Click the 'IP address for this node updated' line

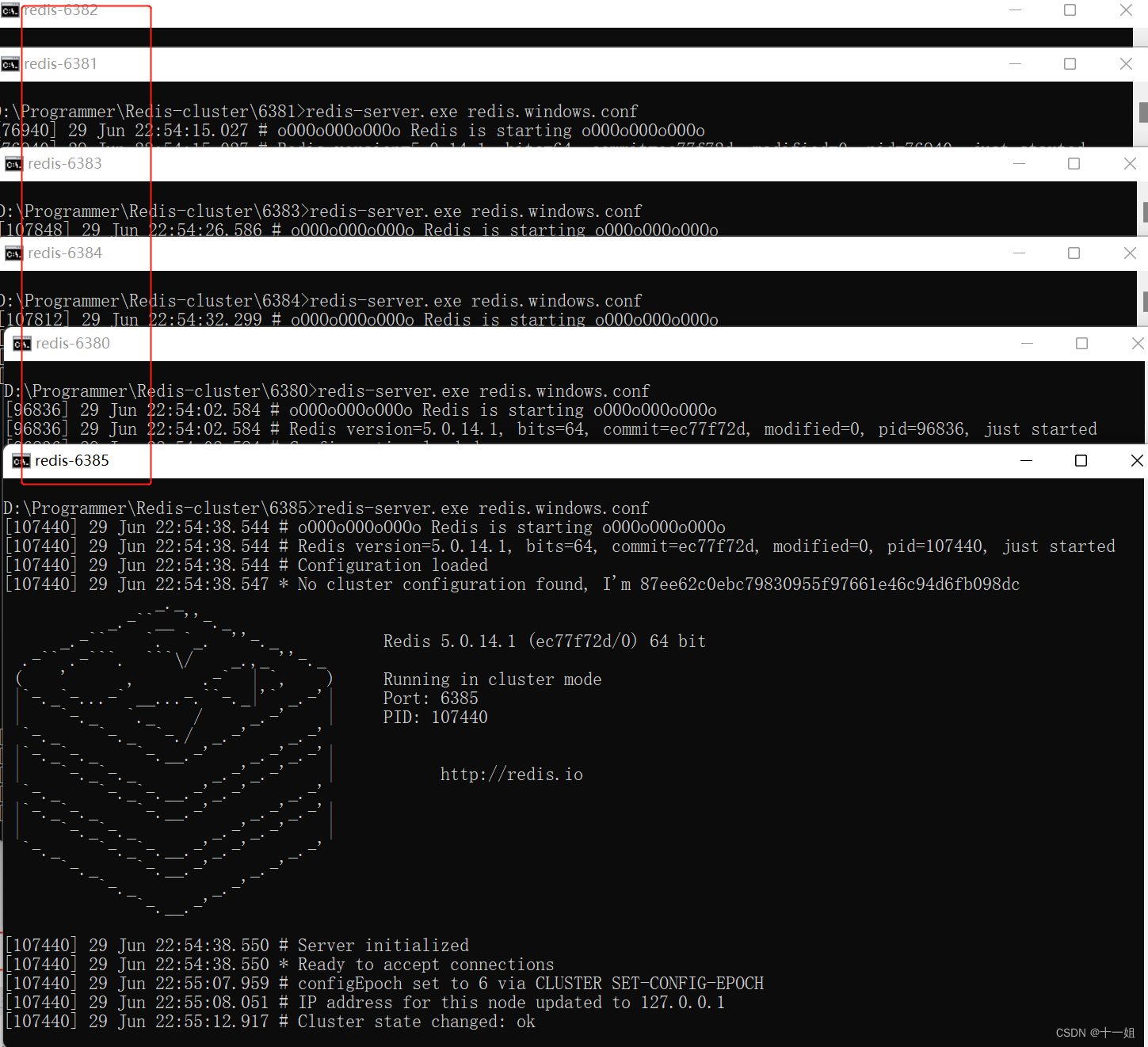(365, 1002)
